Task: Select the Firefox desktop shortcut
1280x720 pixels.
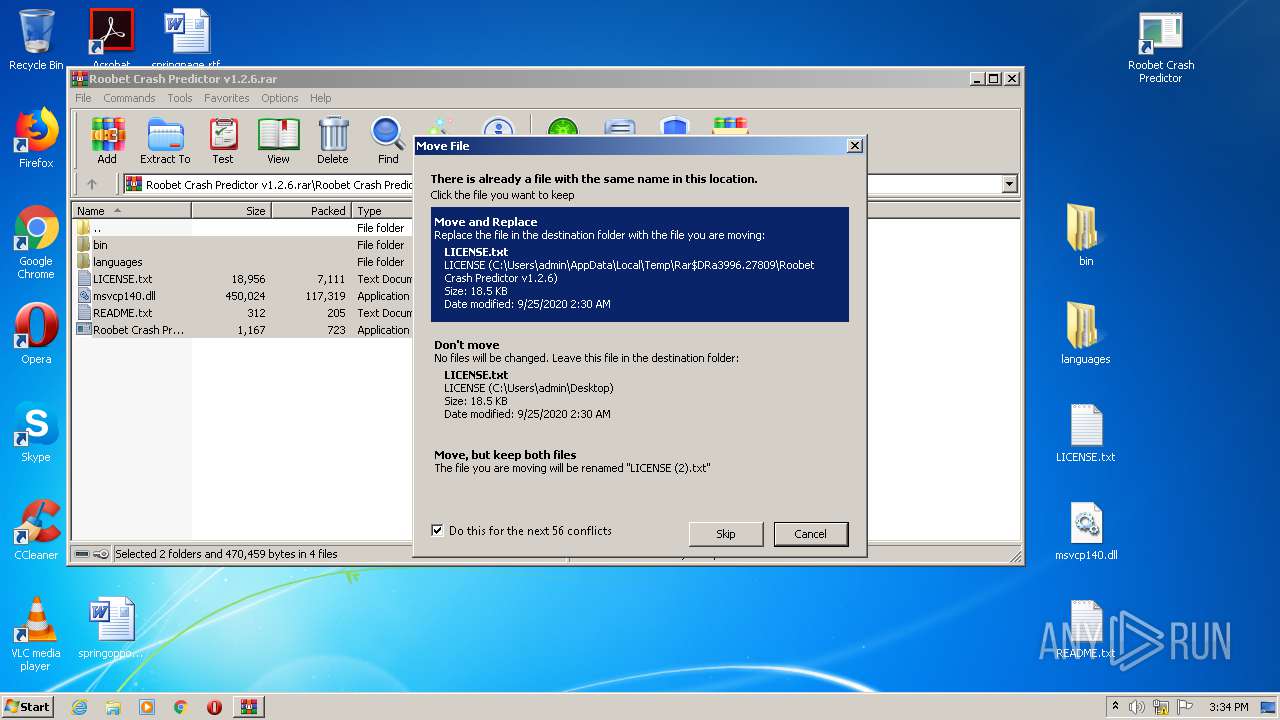Action: 36,138
